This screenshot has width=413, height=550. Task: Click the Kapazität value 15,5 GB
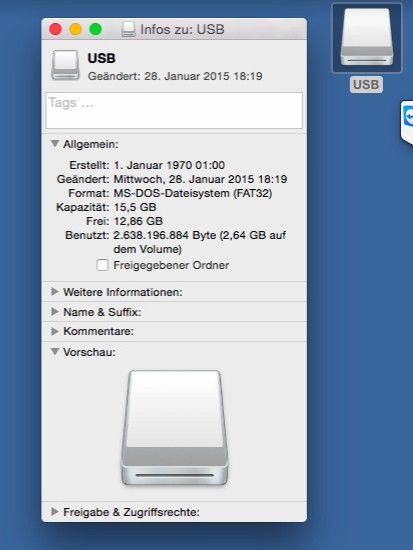pyautogui.click(x=135, y=207)
